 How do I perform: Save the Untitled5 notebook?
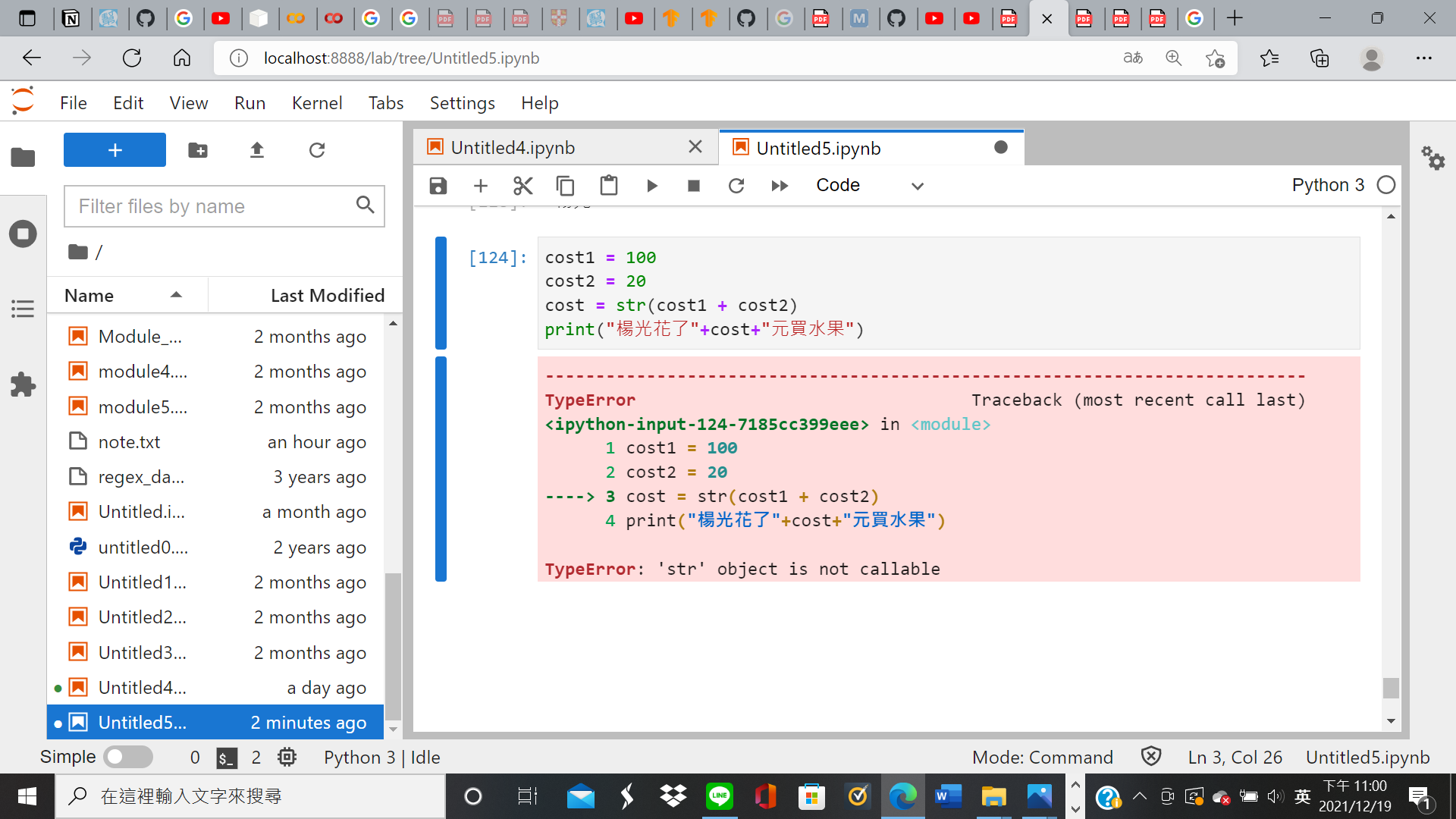[438, 185]
